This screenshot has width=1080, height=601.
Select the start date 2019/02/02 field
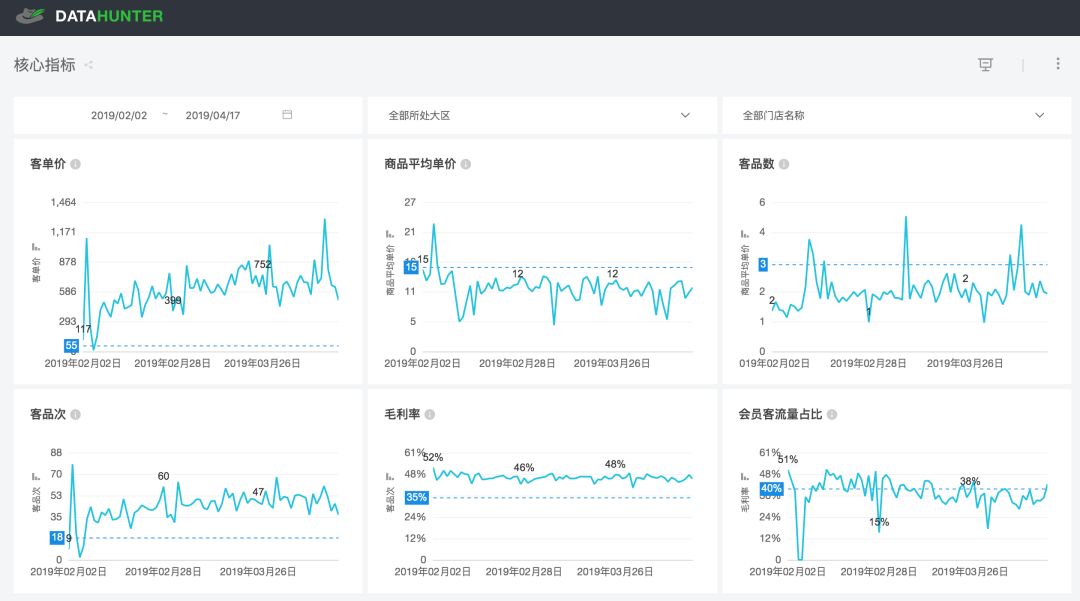pos(119,115)
